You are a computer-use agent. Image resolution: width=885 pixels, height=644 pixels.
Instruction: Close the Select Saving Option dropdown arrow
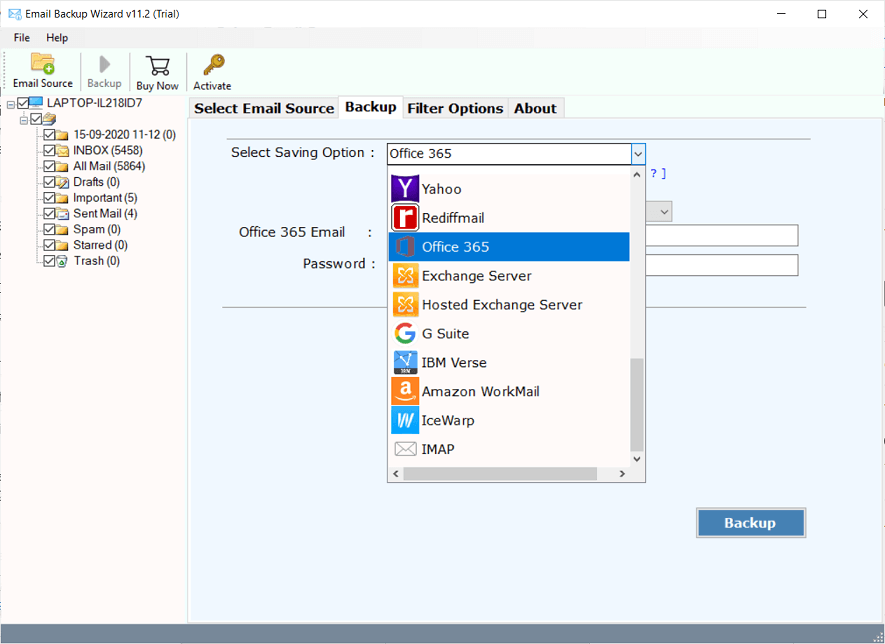pos(638,154)
